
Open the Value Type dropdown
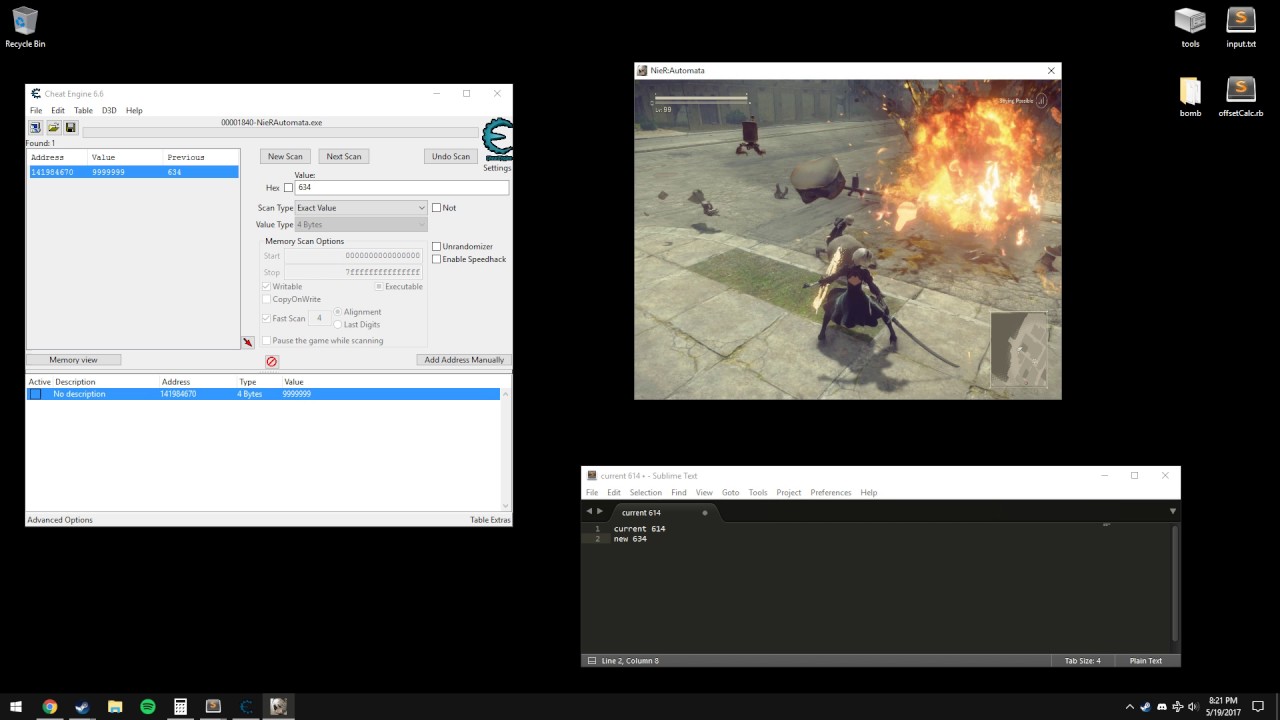tap(361, 225)
